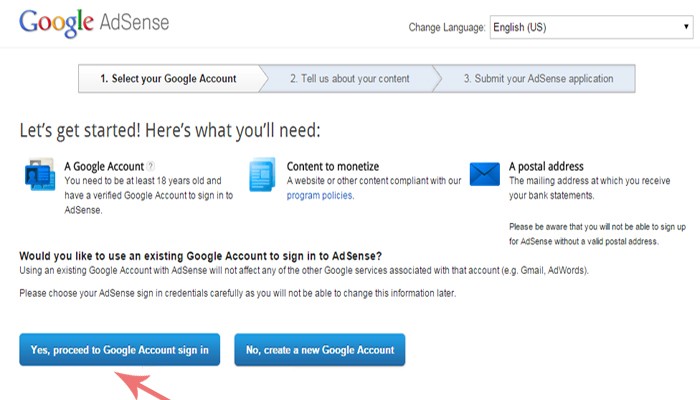Click the Change Language label
The image size is (700, 400).
[447, 27]
